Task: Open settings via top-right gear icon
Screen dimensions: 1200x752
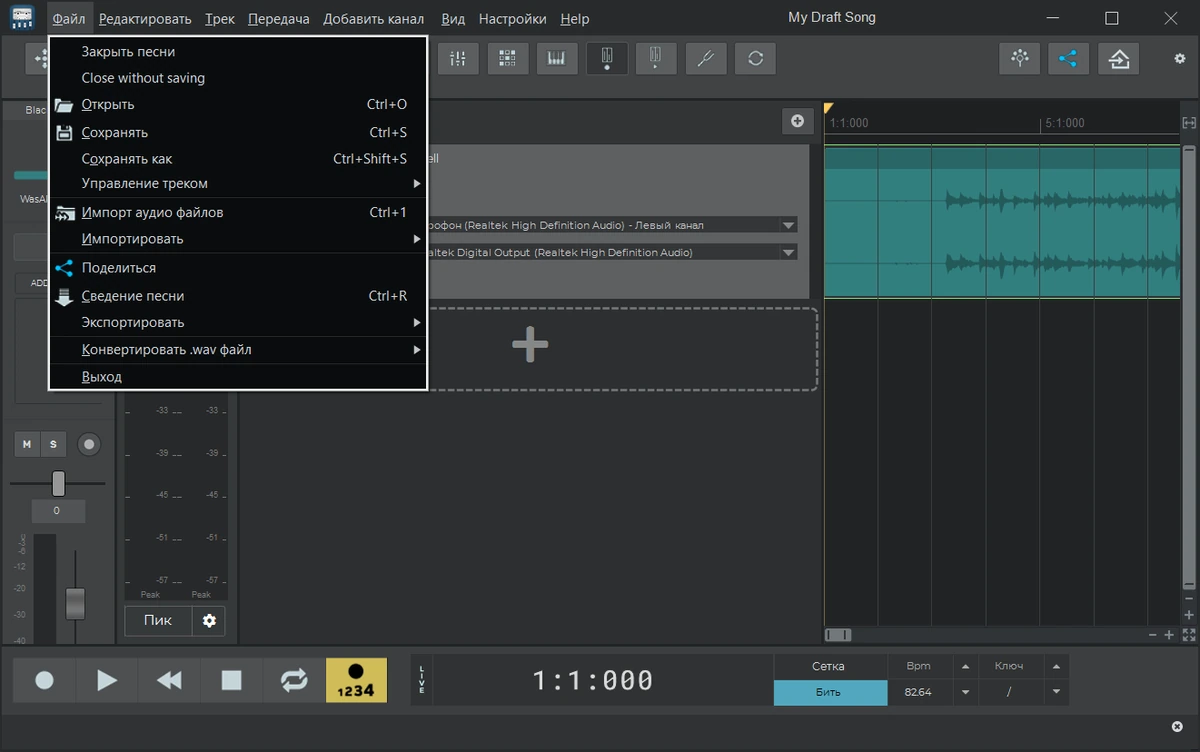Action: [1180, 59]
